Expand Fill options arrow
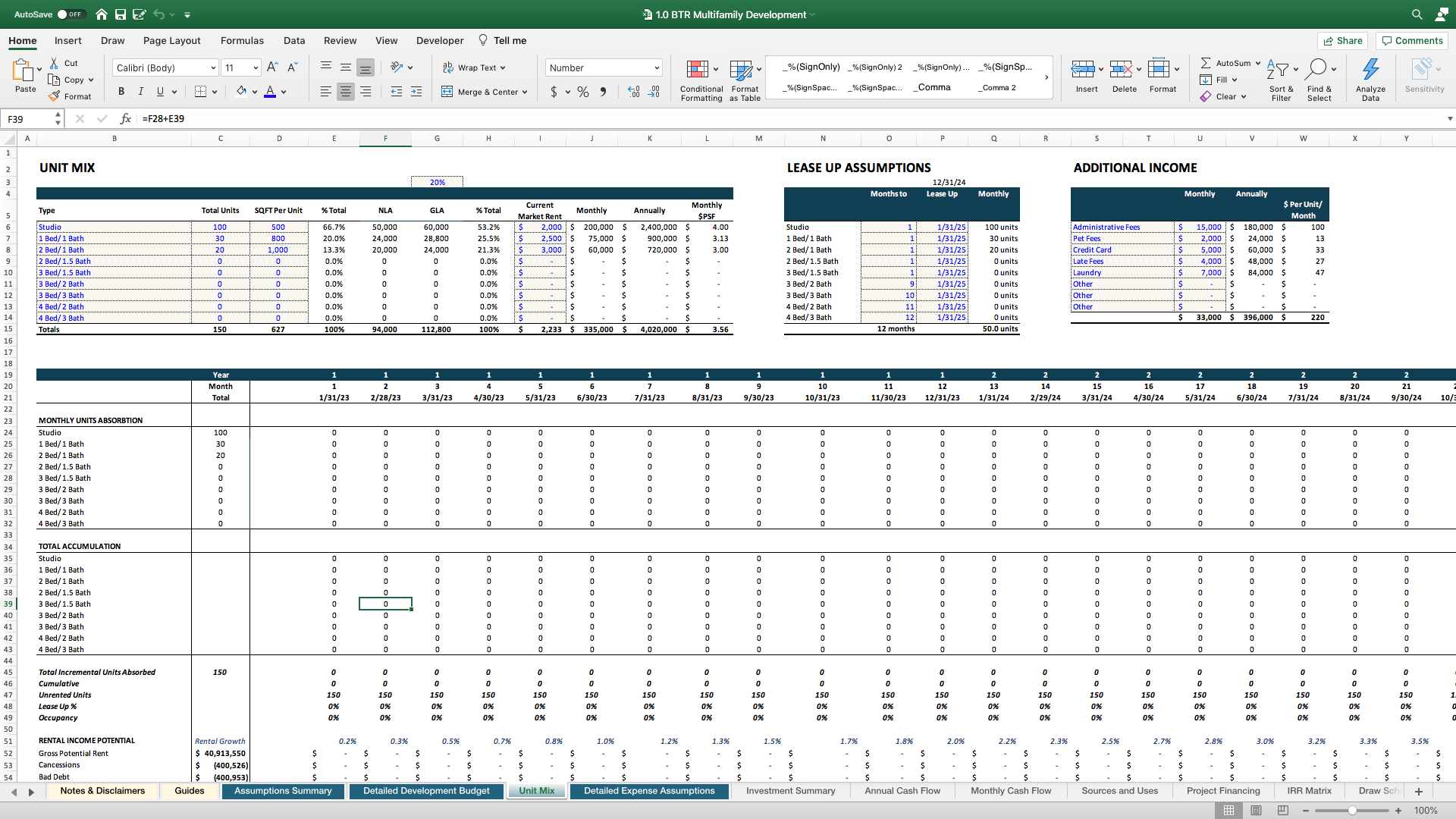Screen dimensions: 1456x819 [1235, 80]
